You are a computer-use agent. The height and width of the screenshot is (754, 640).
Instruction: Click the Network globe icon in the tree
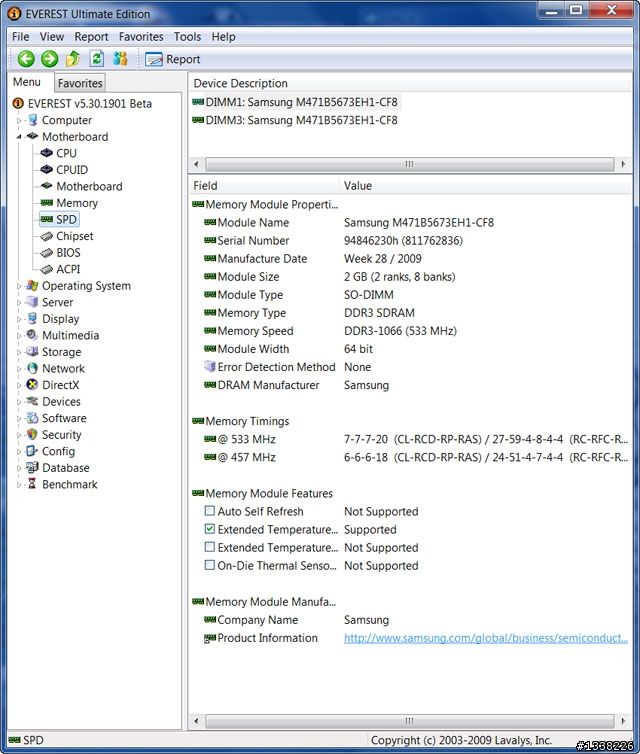32,368
